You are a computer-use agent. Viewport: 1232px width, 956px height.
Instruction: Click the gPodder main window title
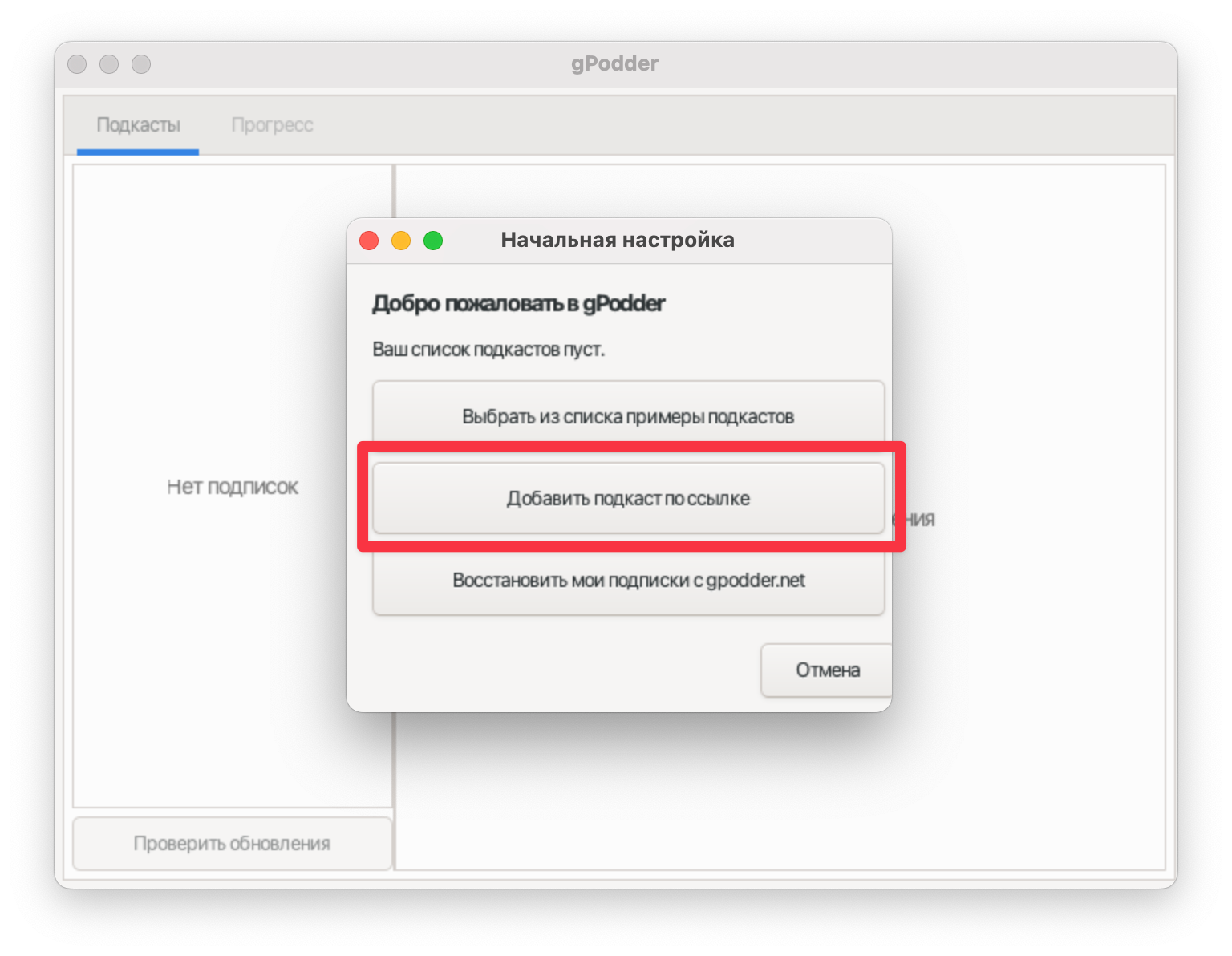tap(615, 63)
